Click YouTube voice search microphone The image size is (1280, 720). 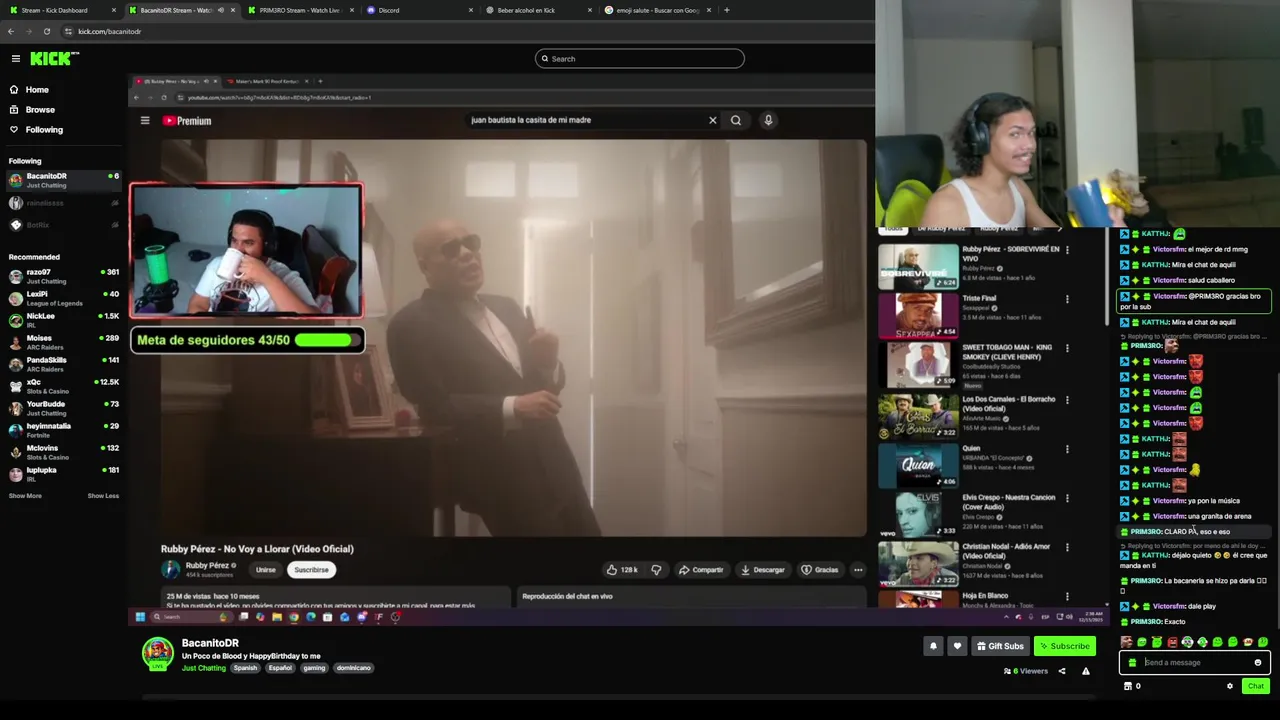coord(768,120)
